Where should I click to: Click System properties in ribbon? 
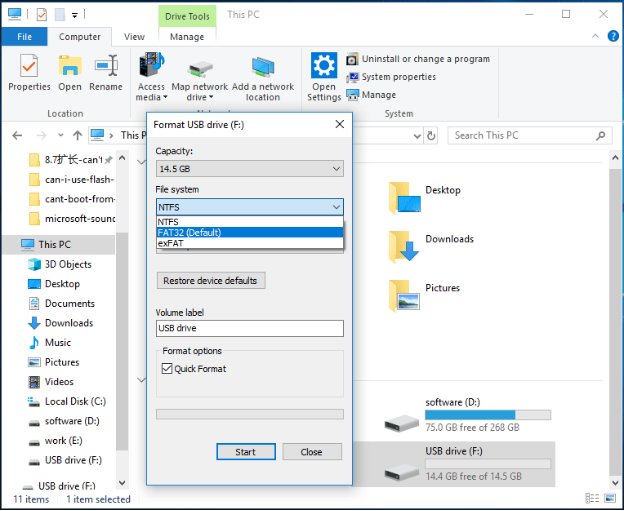(x=391, y=77)
